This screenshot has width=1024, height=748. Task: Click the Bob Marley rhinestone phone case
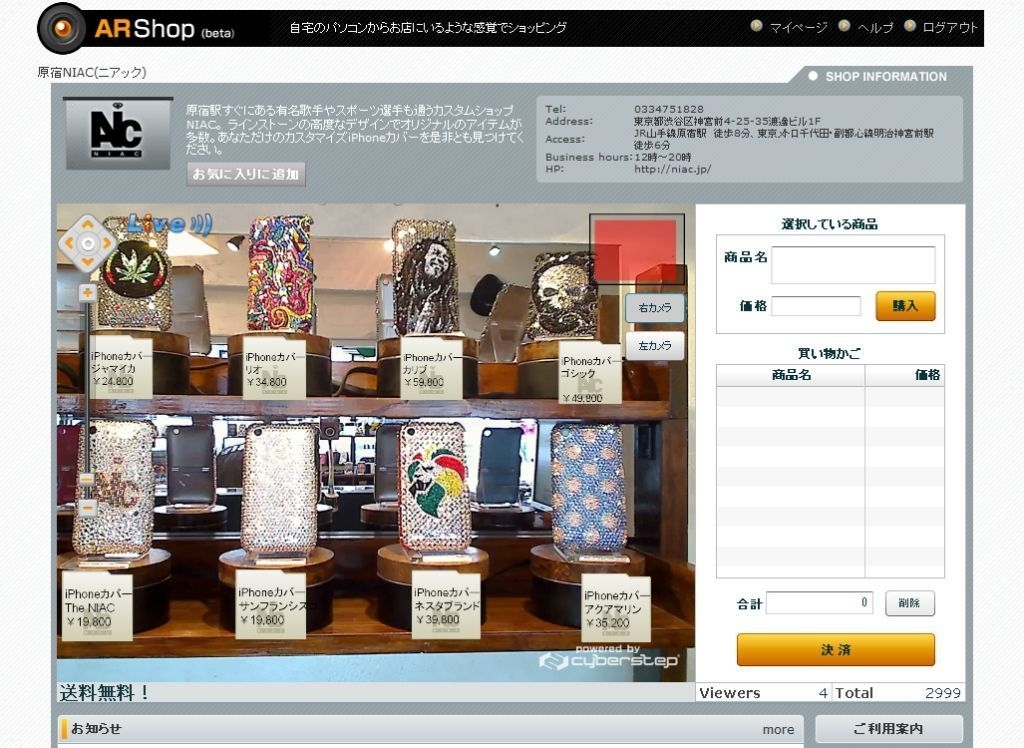coord(425,278)
